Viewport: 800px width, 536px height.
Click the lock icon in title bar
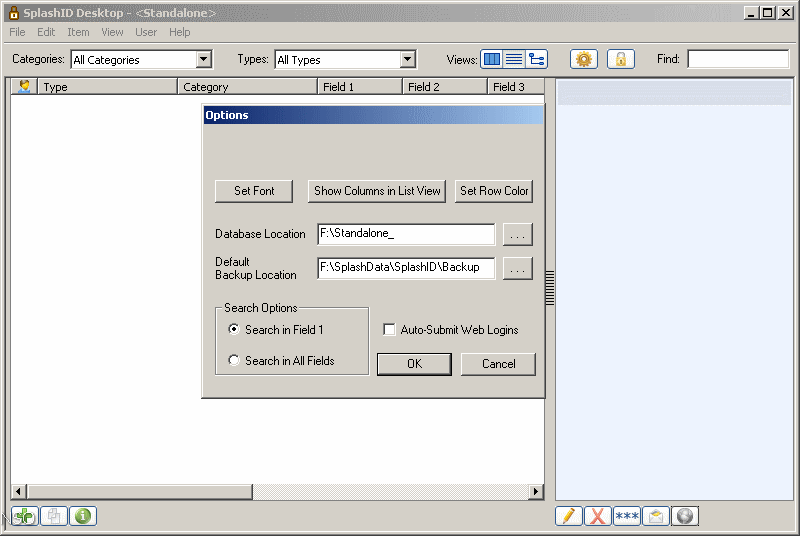click(x=14, y=13)
